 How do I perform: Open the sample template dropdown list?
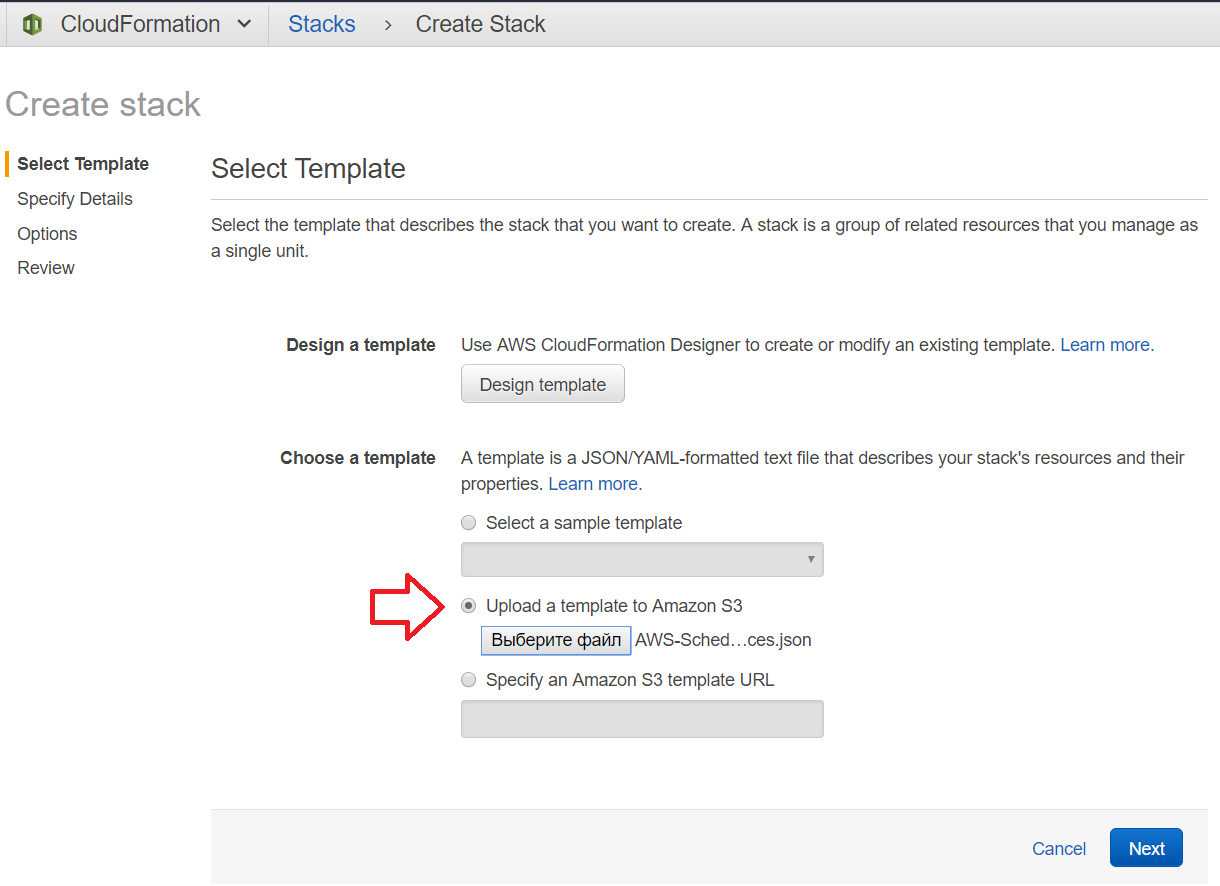pos(642,560)
